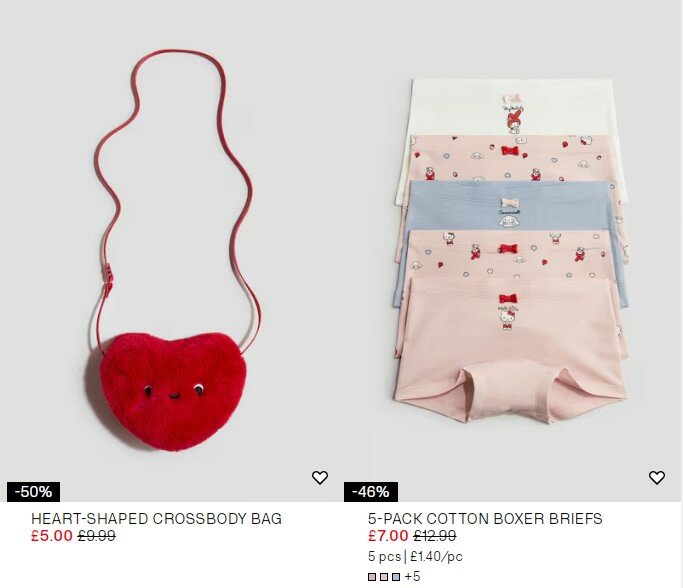
Task: Click the crossed-out £9.99 price
Action: click(96, 536)
